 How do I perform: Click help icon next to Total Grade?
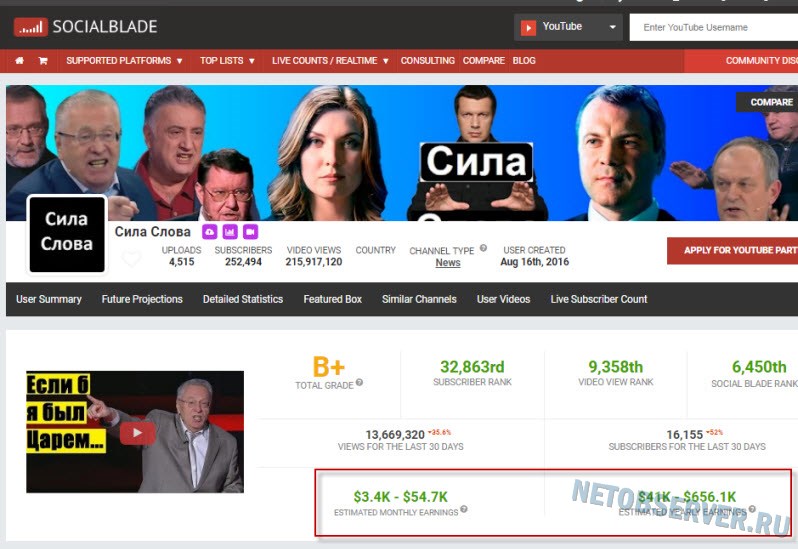point(359,382)
